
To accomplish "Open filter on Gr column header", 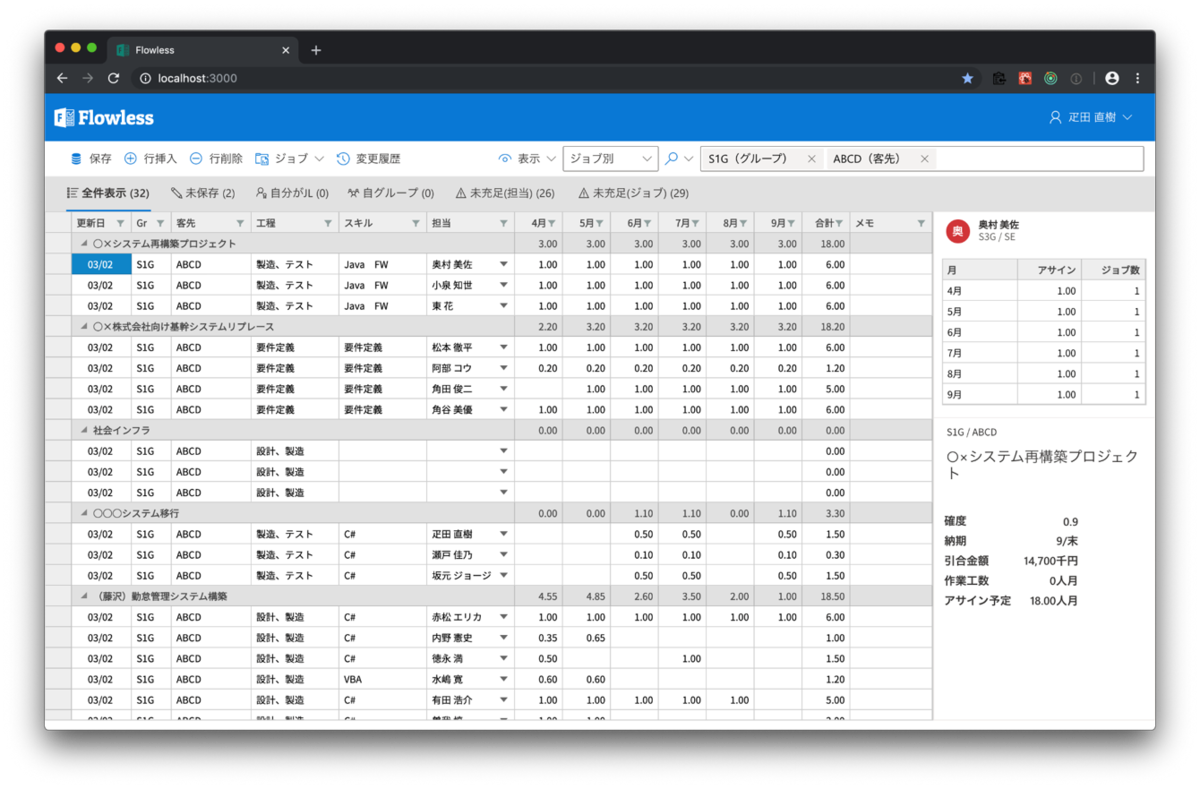I will (160, 224).
